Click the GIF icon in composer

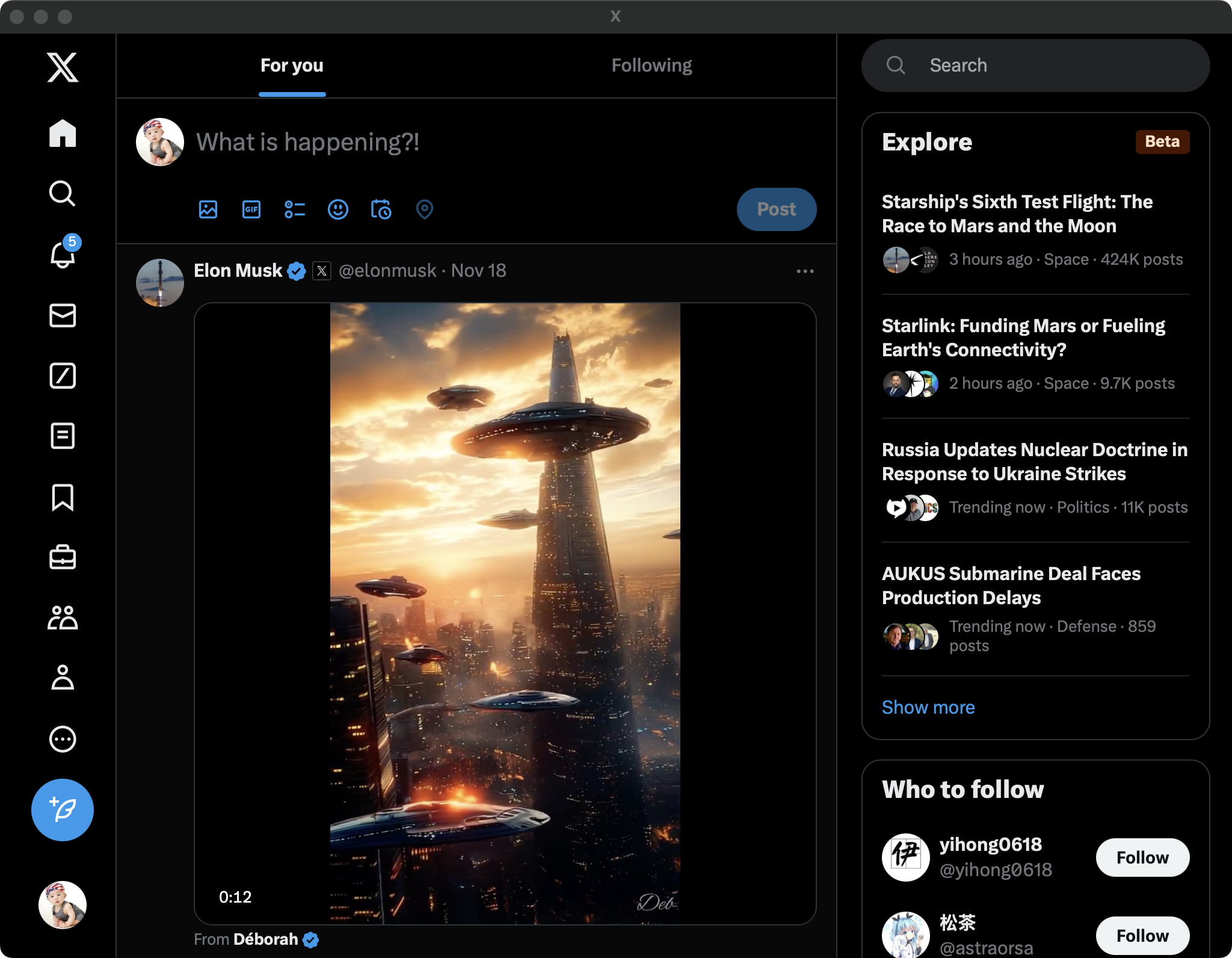click(251, 209)
